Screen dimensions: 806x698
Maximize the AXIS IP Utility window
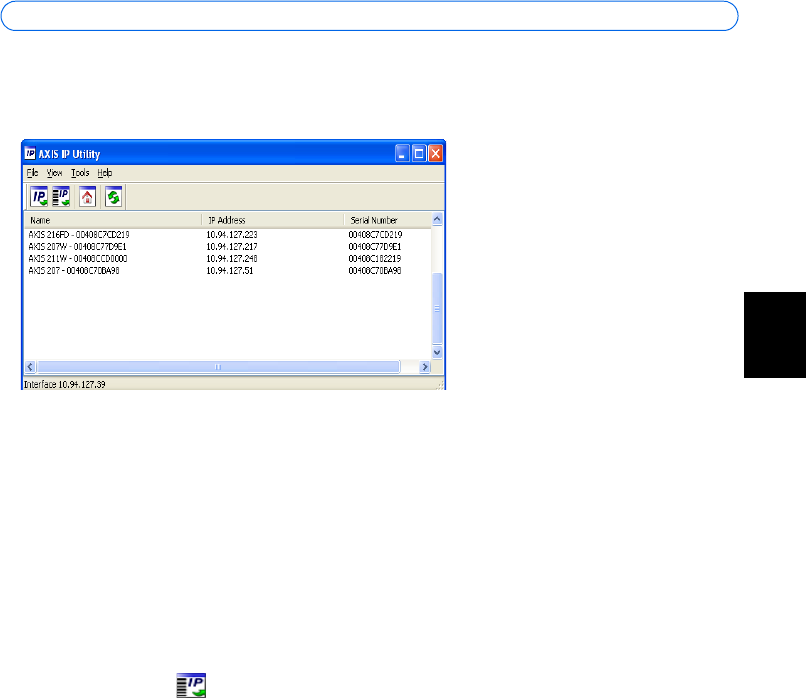419,153
